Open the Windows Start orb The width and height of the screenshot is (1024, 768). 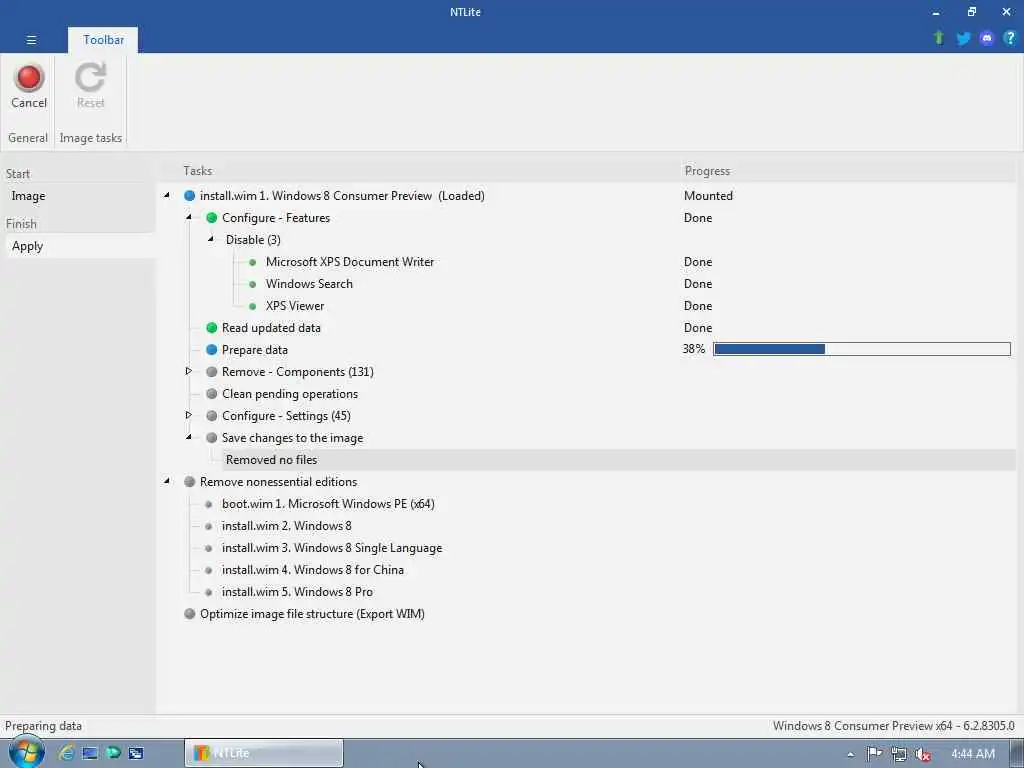25,752
